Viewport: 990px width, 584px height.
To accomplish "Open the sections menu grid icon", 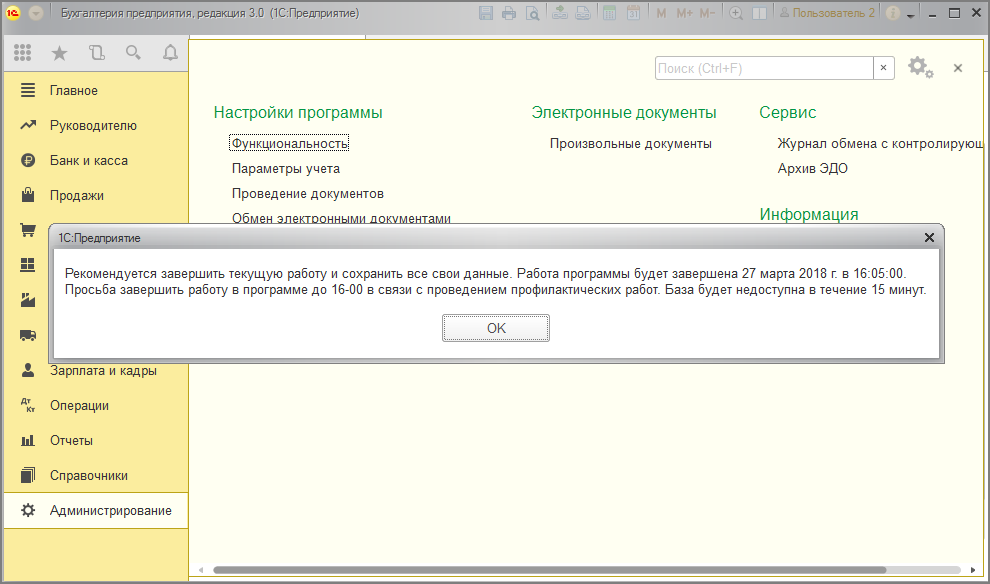I will pyautogui.click(x=23, y=53).
